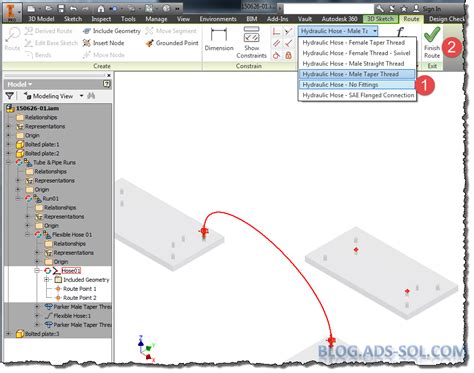The width and height of the screenshot is (474, 373).
Task: Expand the Bolted plate:1 node
Action: point(8,144)
